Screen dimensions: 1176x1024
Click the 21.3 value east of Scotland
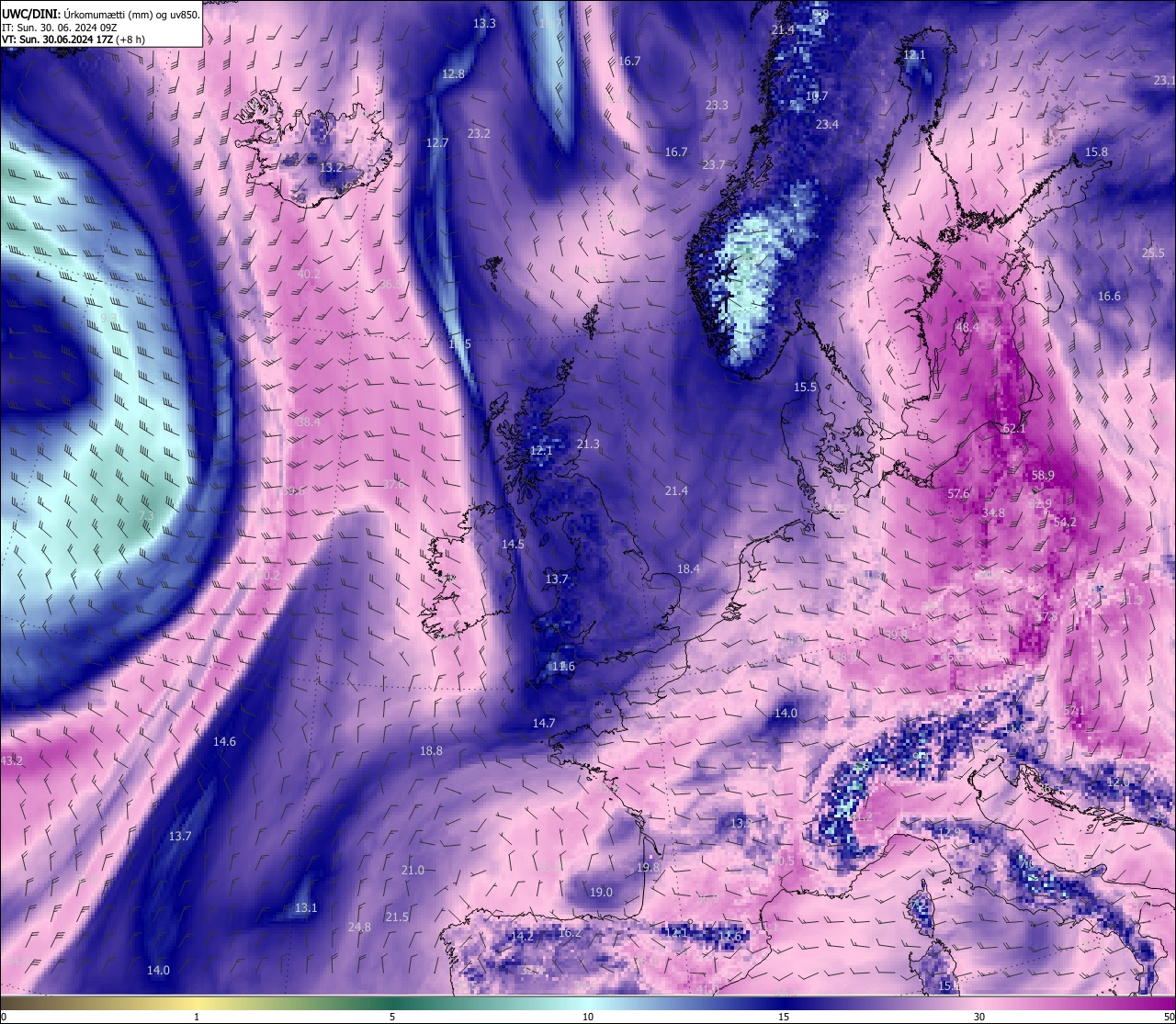pos(588,444)
